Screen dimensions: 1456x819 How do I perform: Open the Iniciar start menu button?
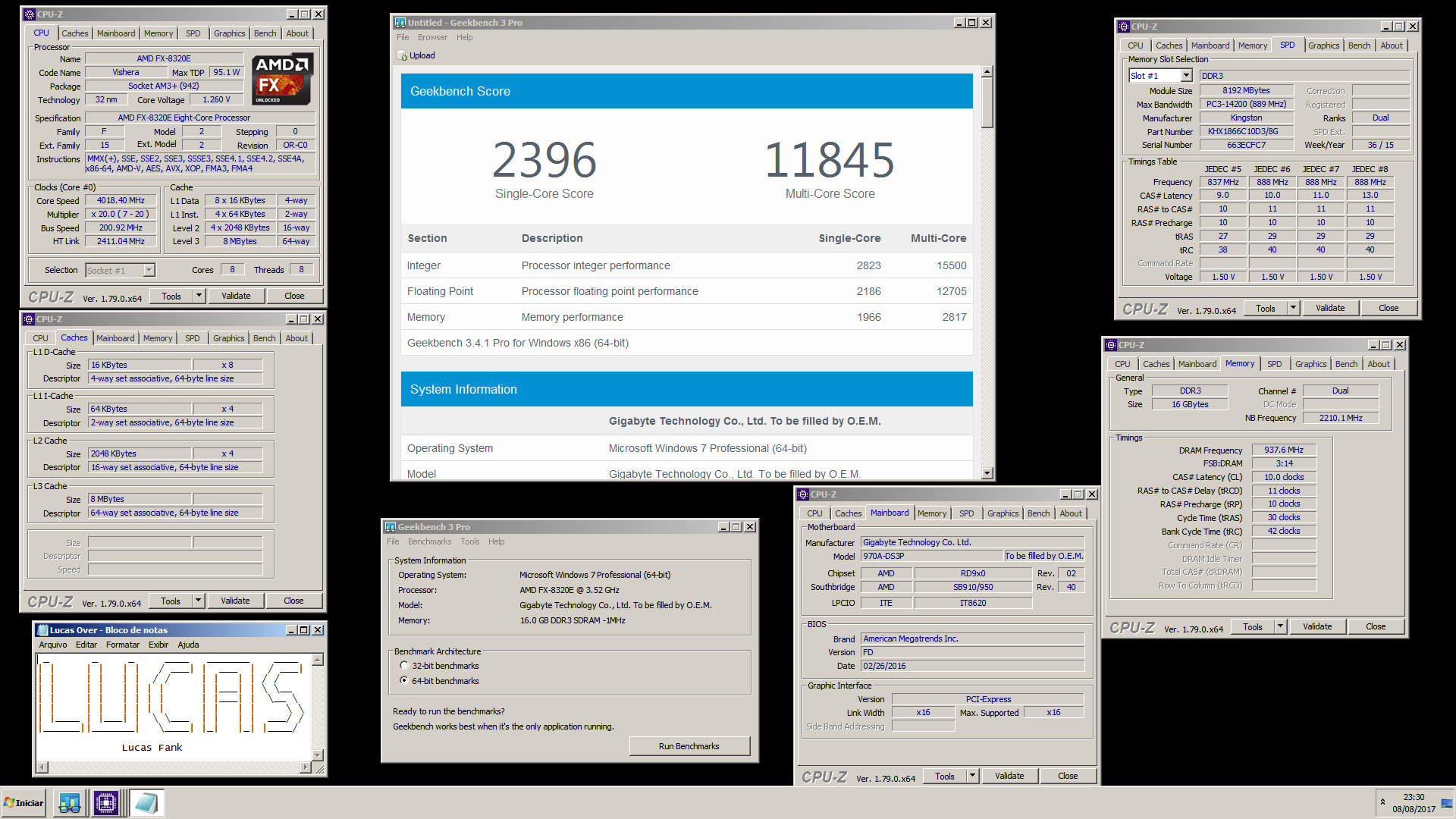tap(24, 803)
